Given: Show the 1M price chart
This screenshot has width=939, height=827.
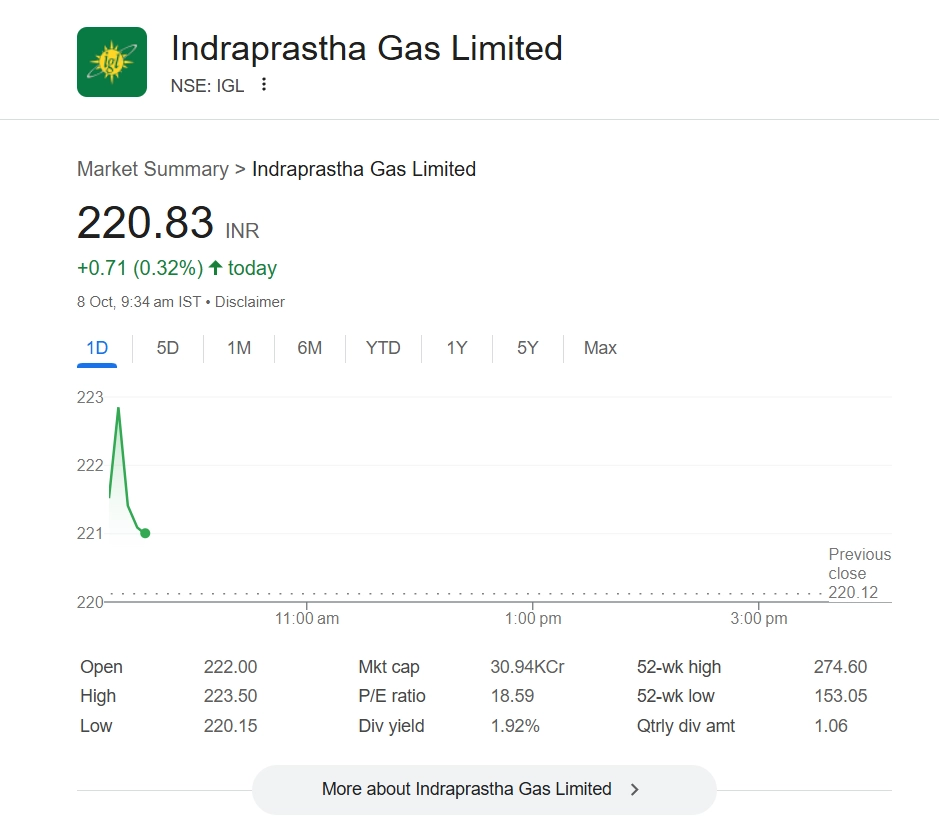Looking at the screenshot, I should tap(239, 348).
